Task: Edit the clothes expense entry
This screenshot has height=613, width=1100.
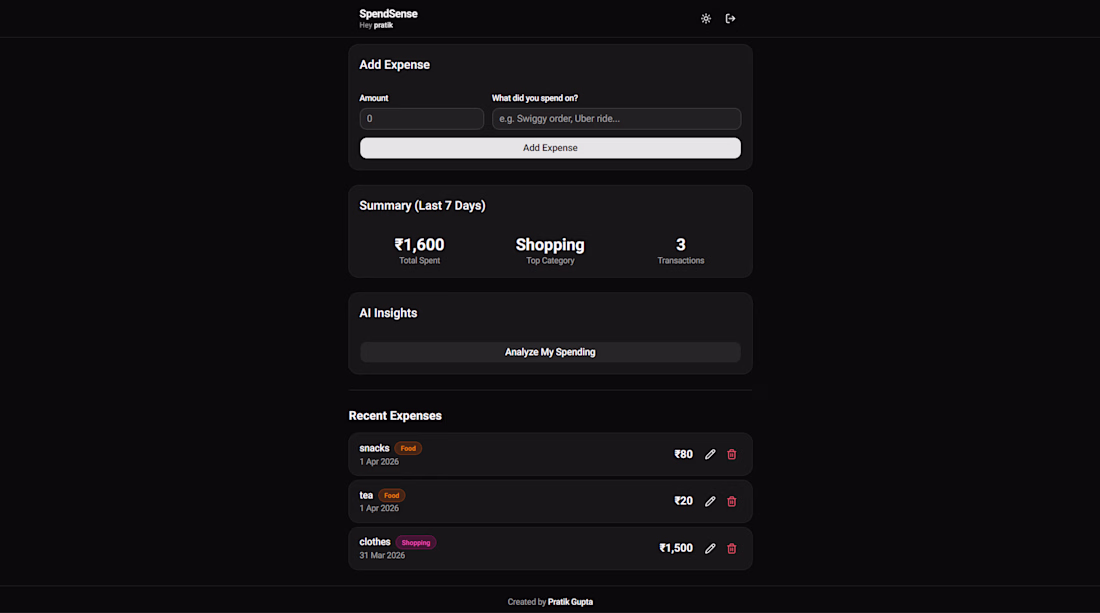Action: coord(710,548)
